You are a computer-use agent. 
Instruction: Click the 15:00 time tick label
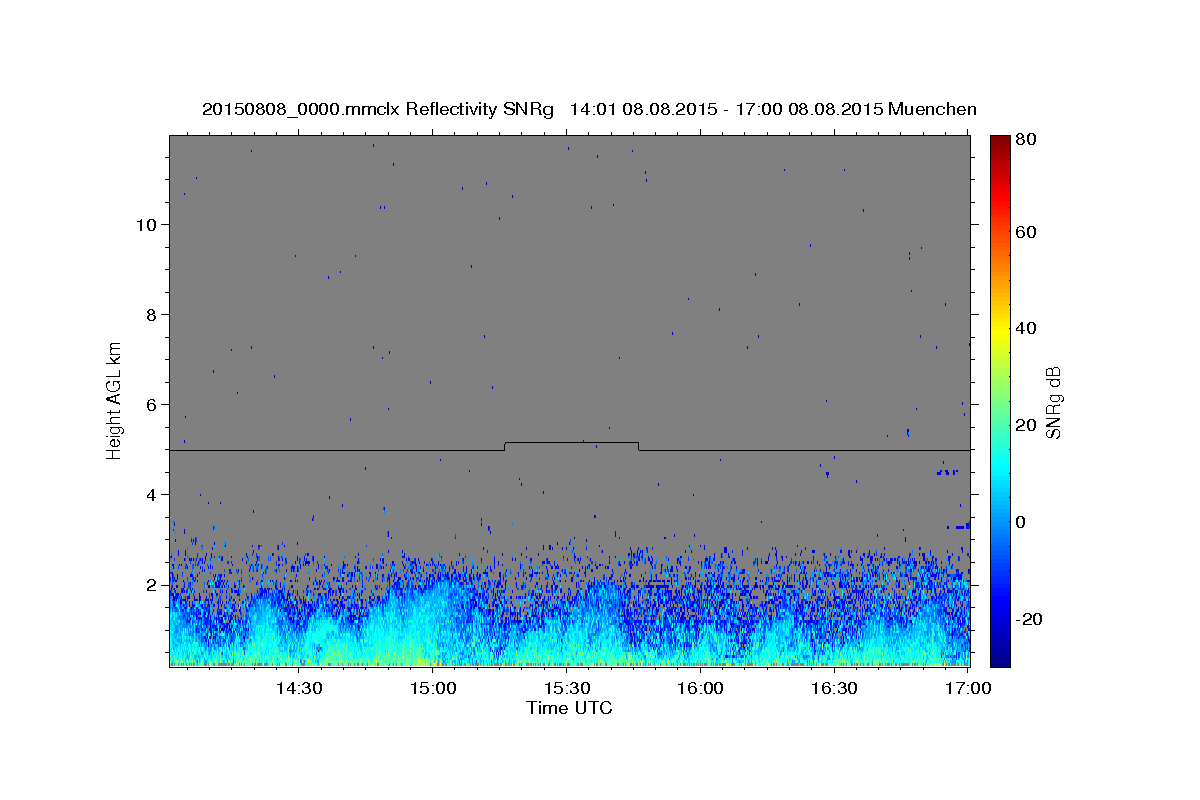click(x=432, y=689)
